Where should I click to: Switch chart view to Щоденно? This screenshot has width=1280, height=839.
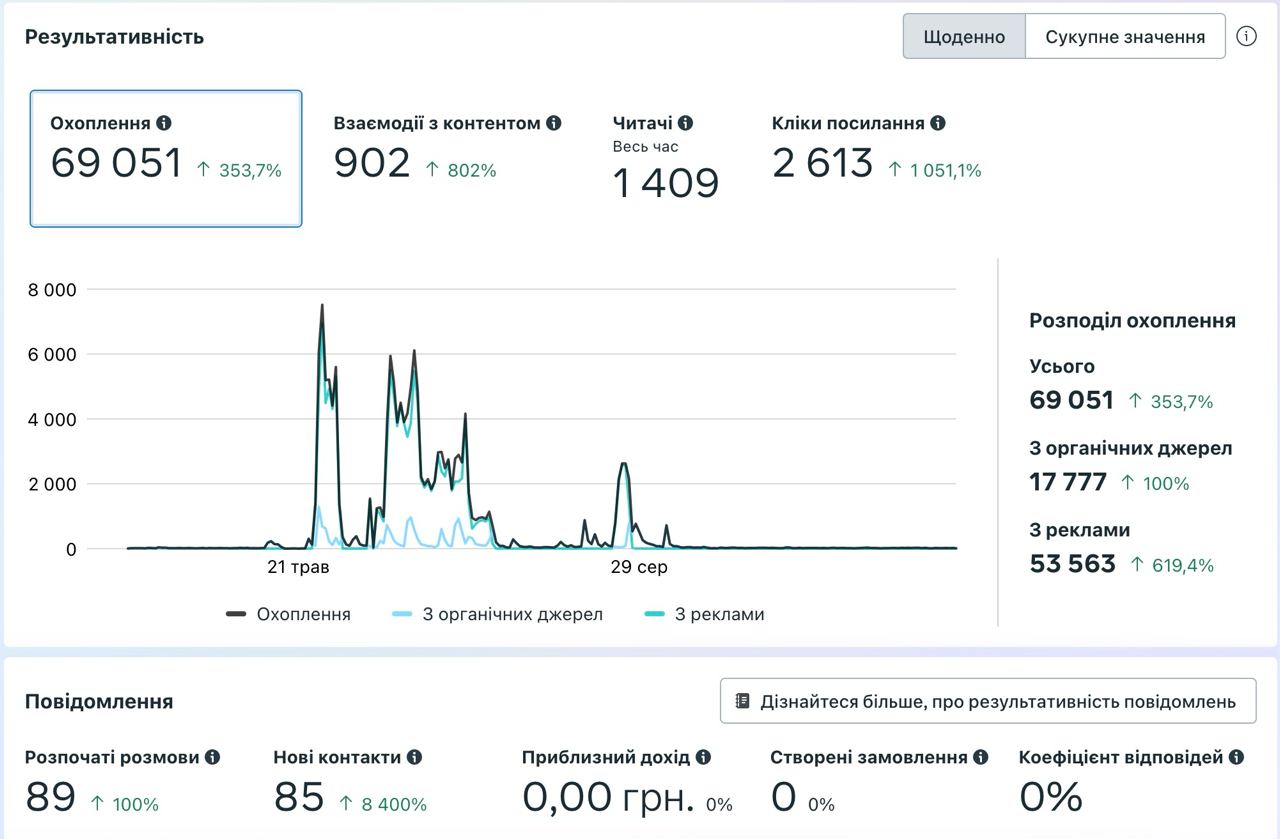click(964, 36)
